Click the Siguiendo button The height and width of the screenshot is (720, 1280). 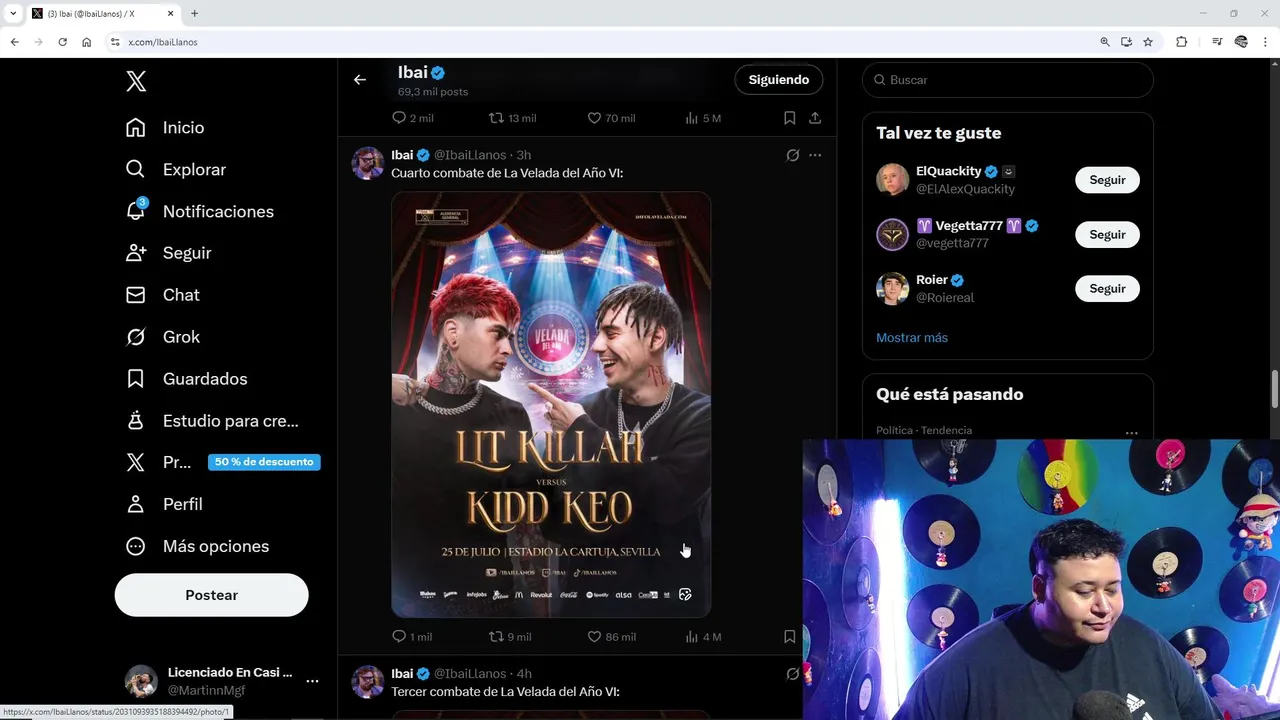779,80
